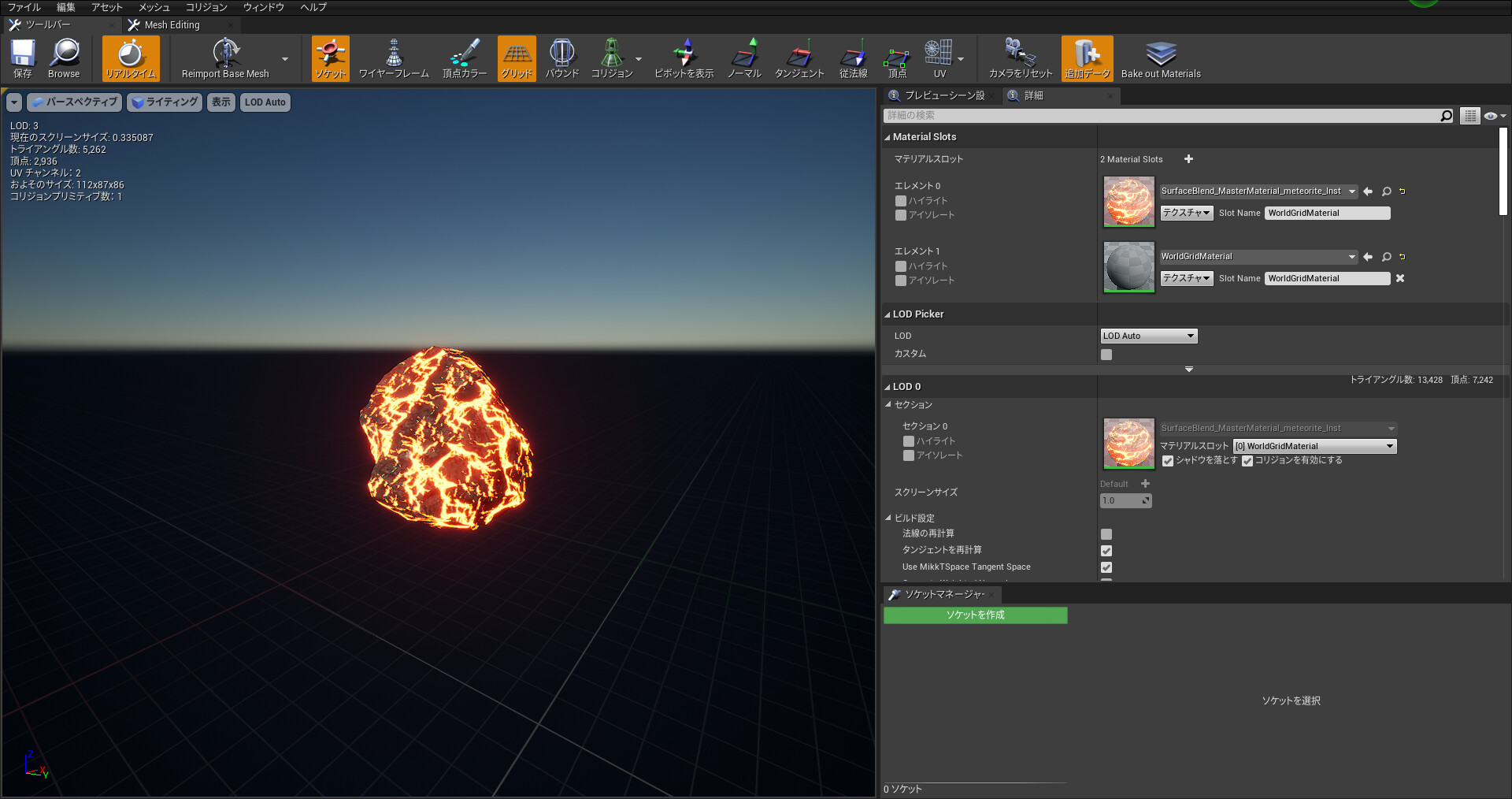Uncheck the recompute tangents (タンジェントを再計算) checkbox

[x=1106, y=551]
